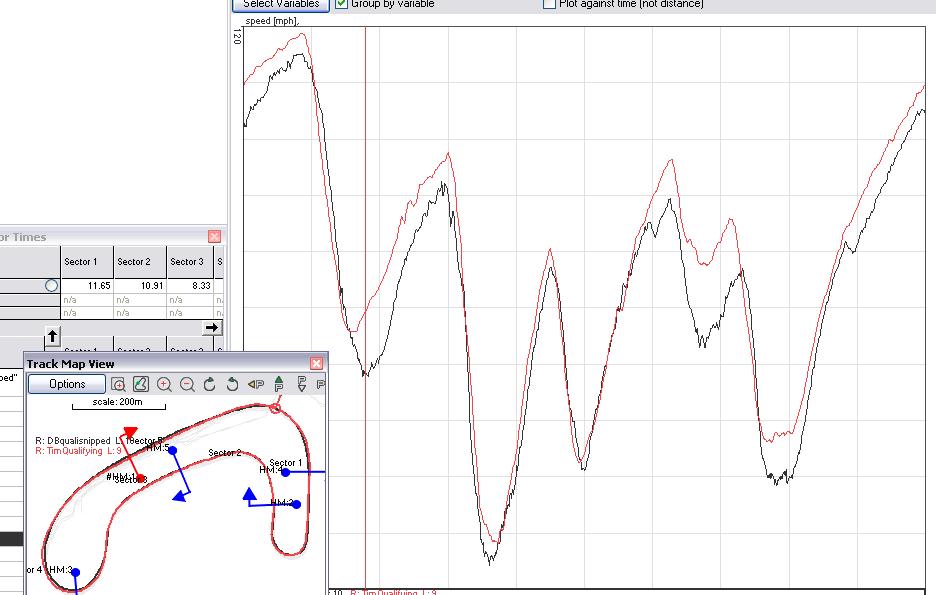Select the track outline view icon

click(x=141, y=384)
